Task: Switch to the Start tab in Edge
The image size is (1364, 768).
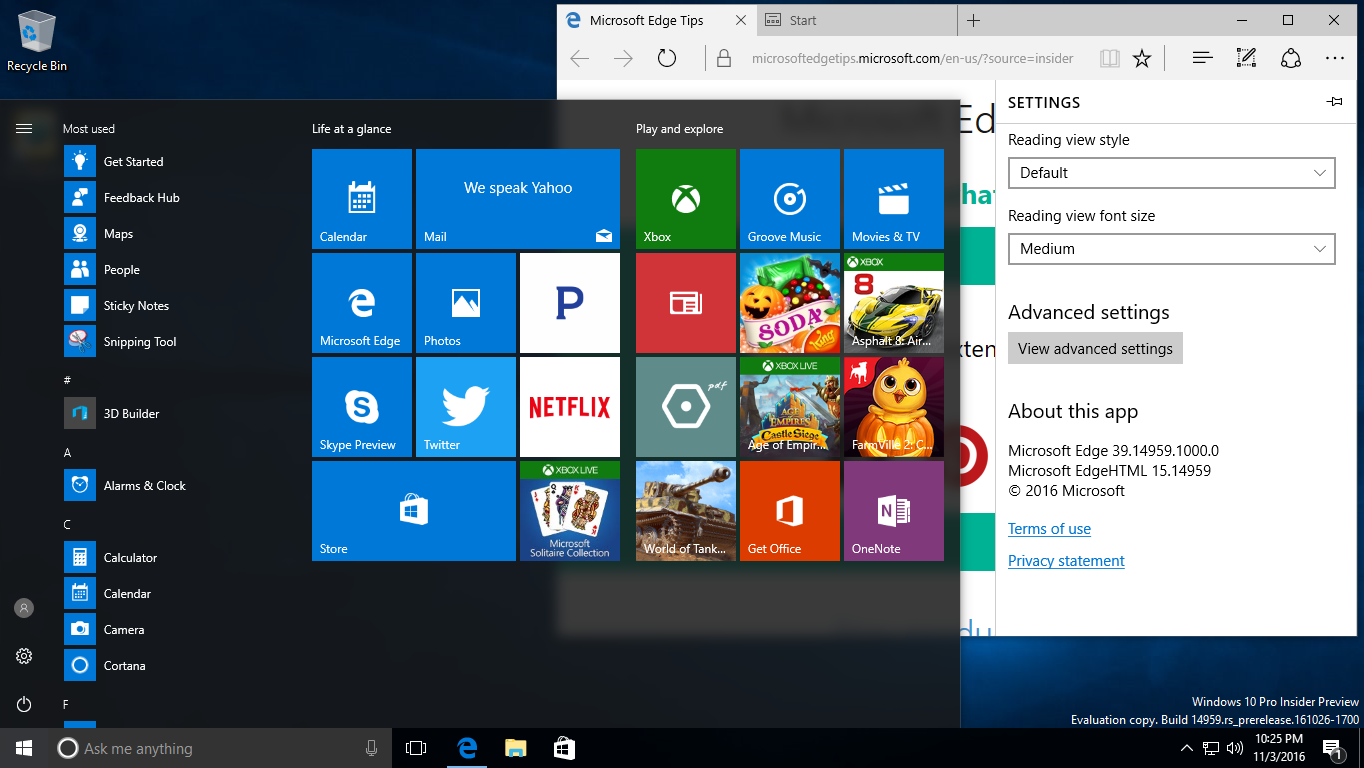Action: tap(856, 20)
